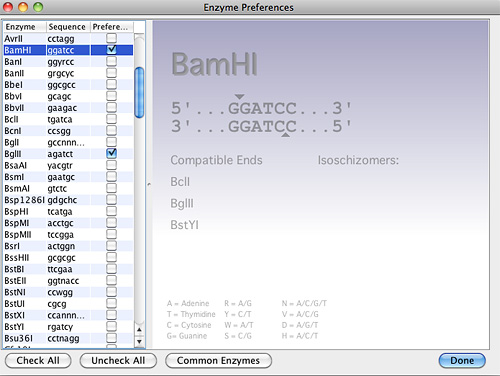
Task: Click the Preferred column header
Action: pos(112,27)
